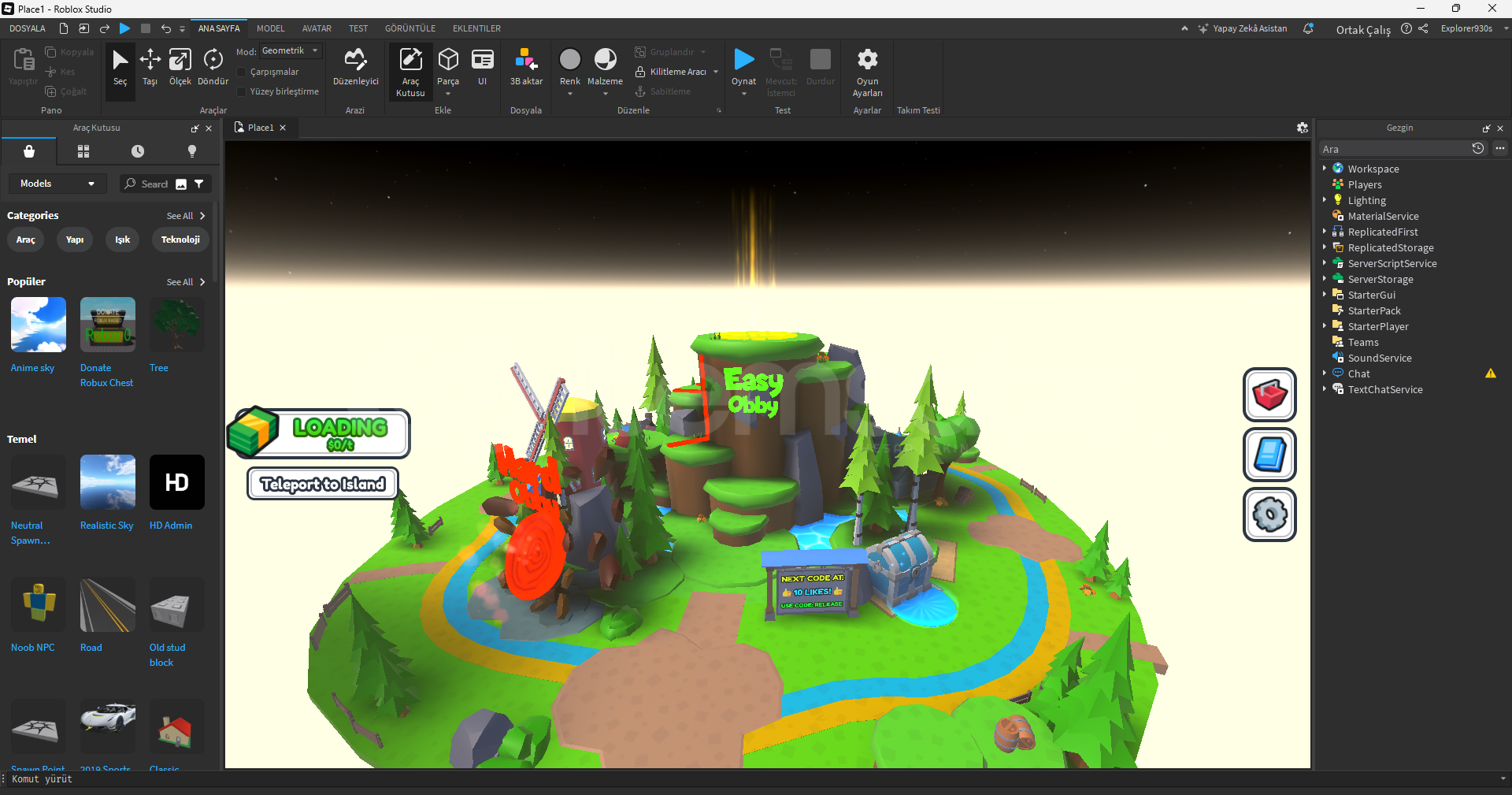The image size is (1512, 795).
Task: Open the Mod Geometrik dropdown
Action: click(x=290, y=50)
